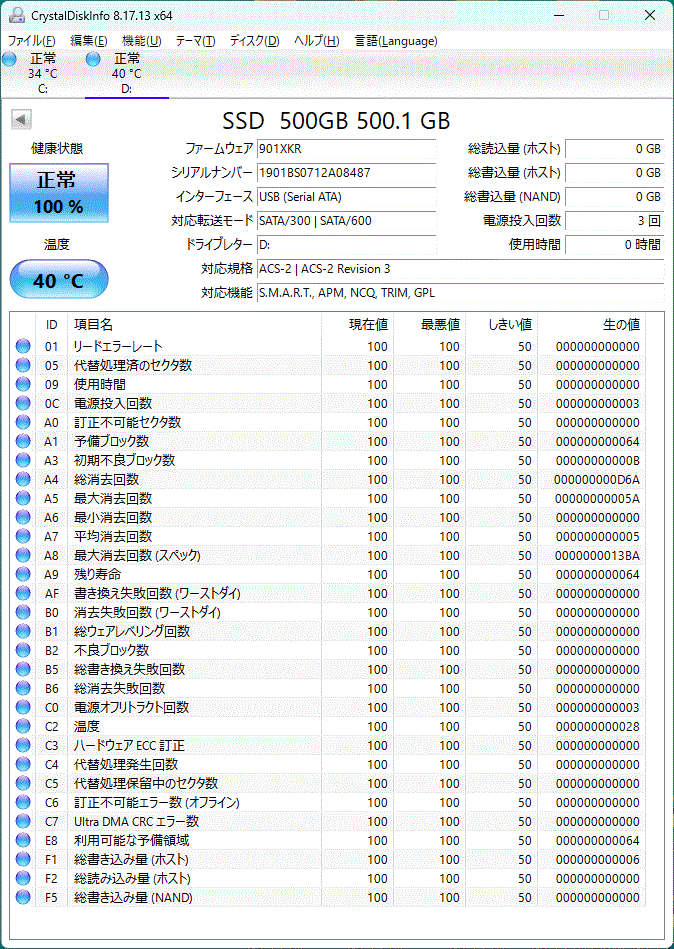Click the SSD 500GB 500.1 GB disk title
This screenshot has height=949, width=674.
click(x=336, y=121)
